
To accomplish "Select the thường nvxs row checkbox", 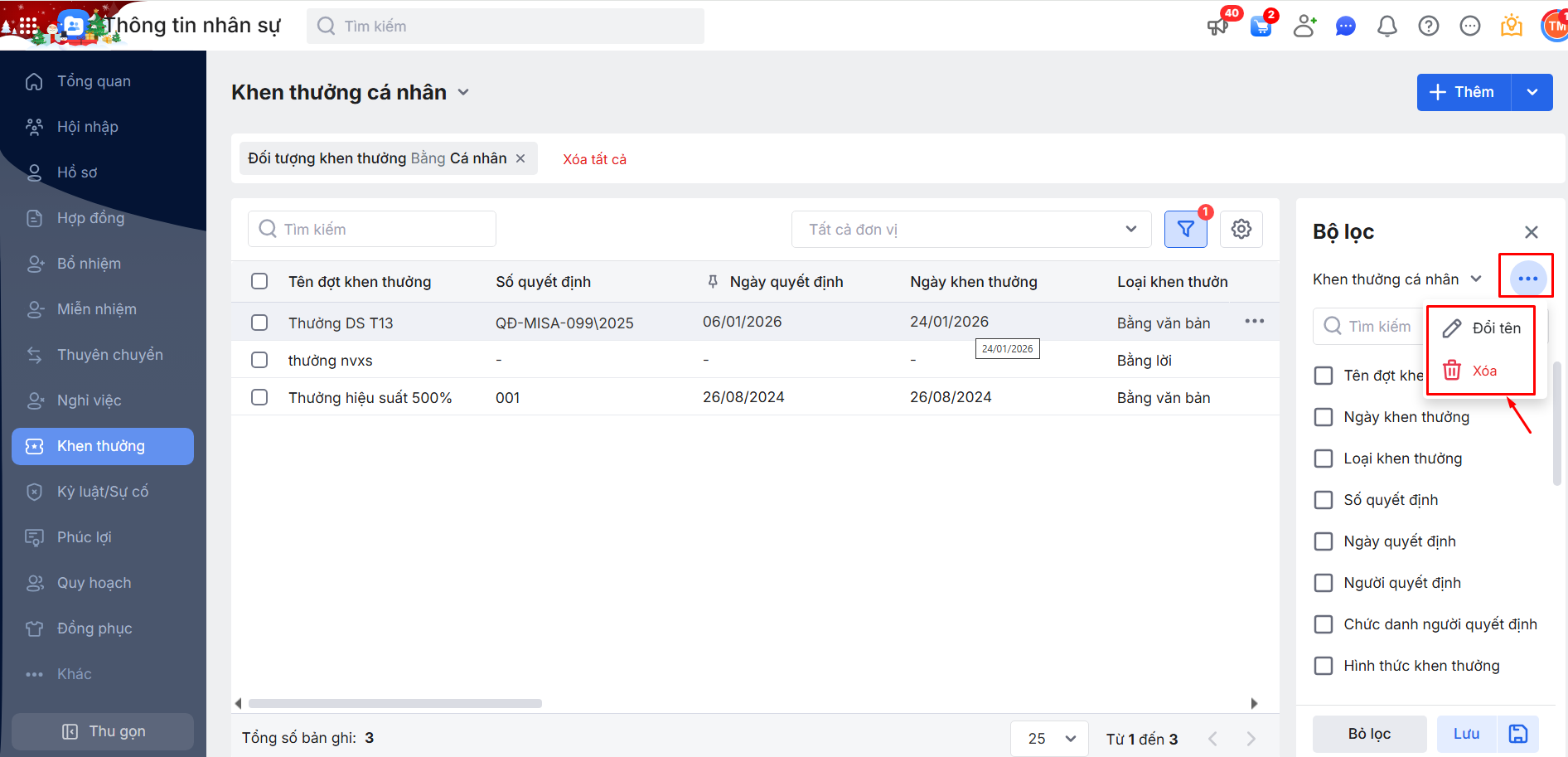I will click(259, 360).
